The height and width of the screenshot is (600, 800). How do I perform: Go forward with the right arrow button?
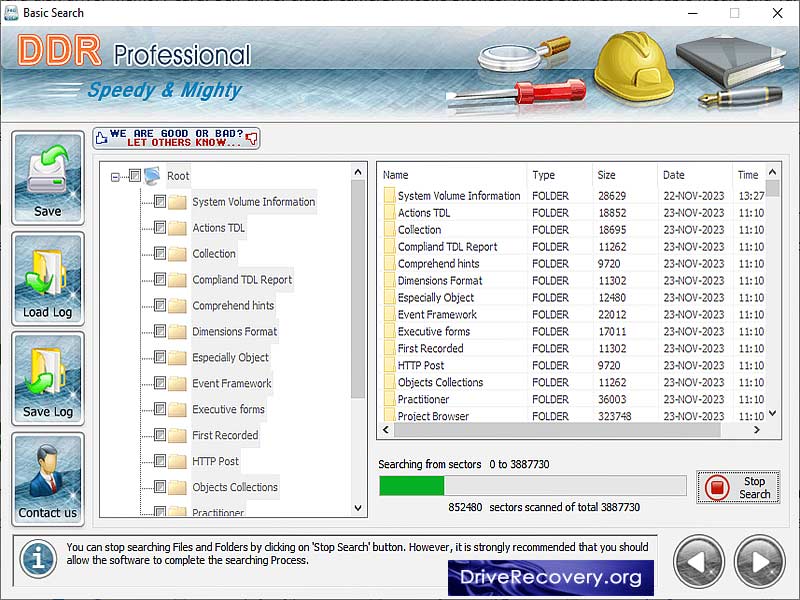tap(760, 562)
